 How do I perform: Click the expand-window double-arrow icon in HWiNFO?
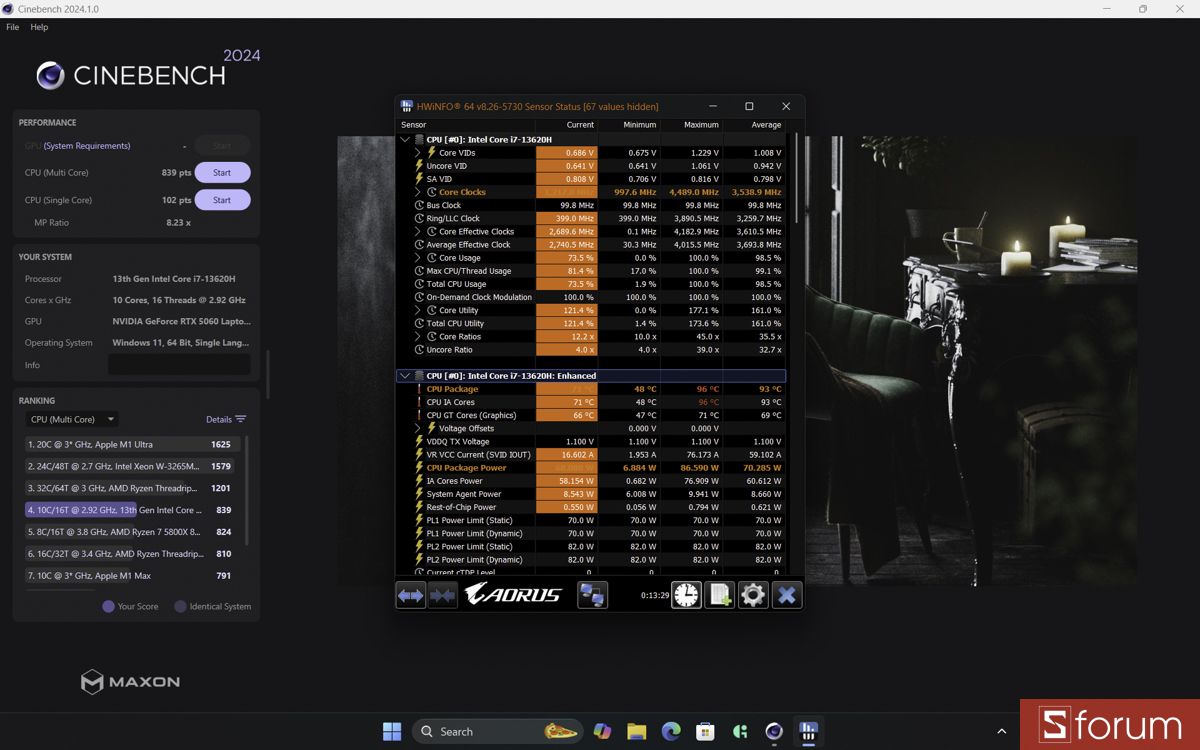pos(410,594)
